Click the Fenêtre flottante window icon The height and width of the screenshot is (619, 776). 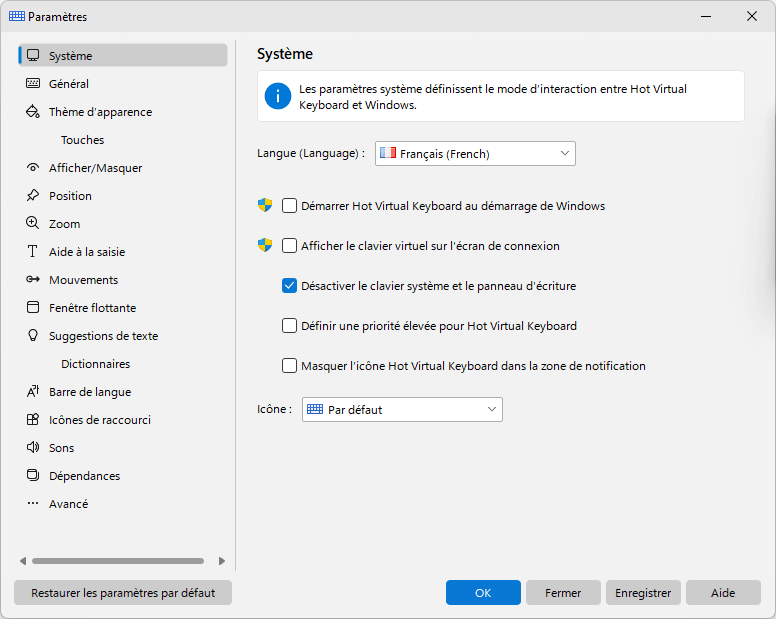33,307
